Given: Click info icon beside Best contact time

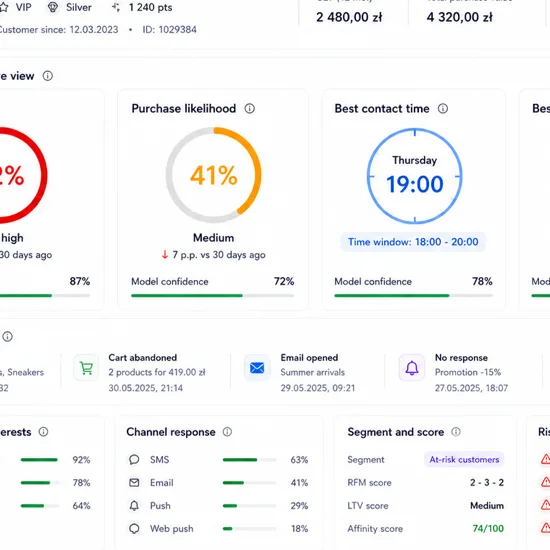Looking at the screenshot, I should [443, 109].
